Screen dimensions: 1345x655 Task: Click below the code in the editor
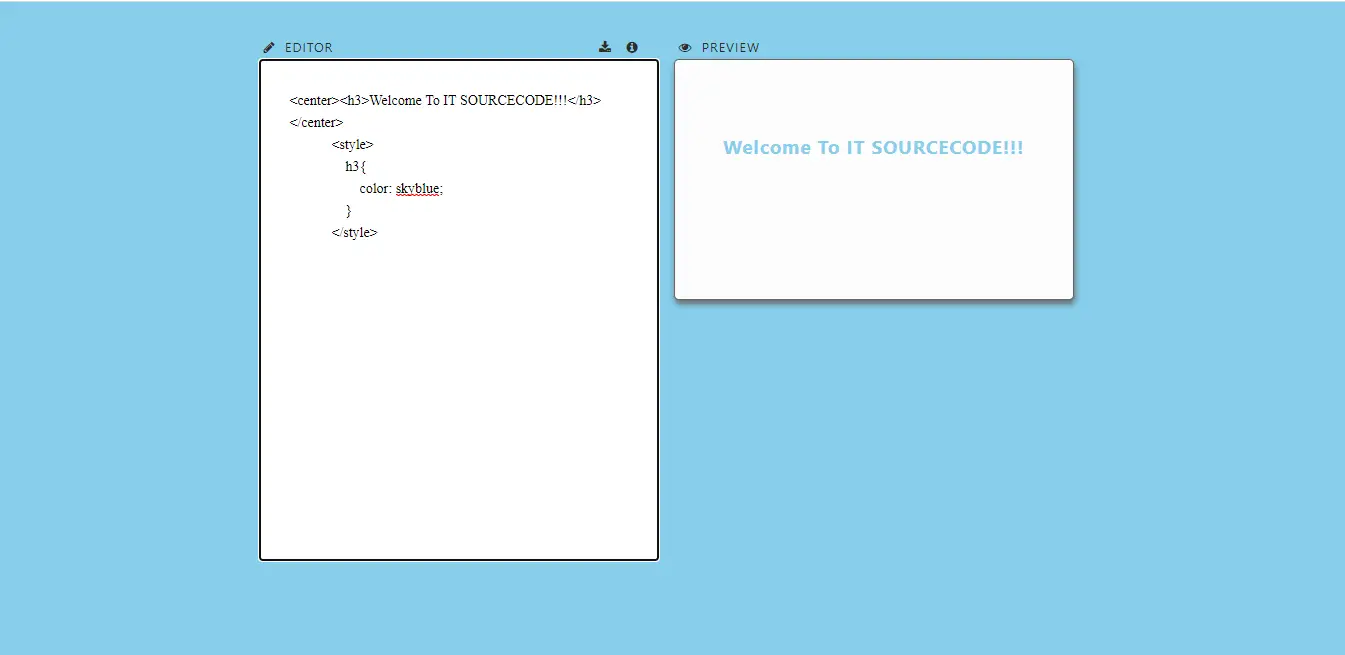pos(458,400)
